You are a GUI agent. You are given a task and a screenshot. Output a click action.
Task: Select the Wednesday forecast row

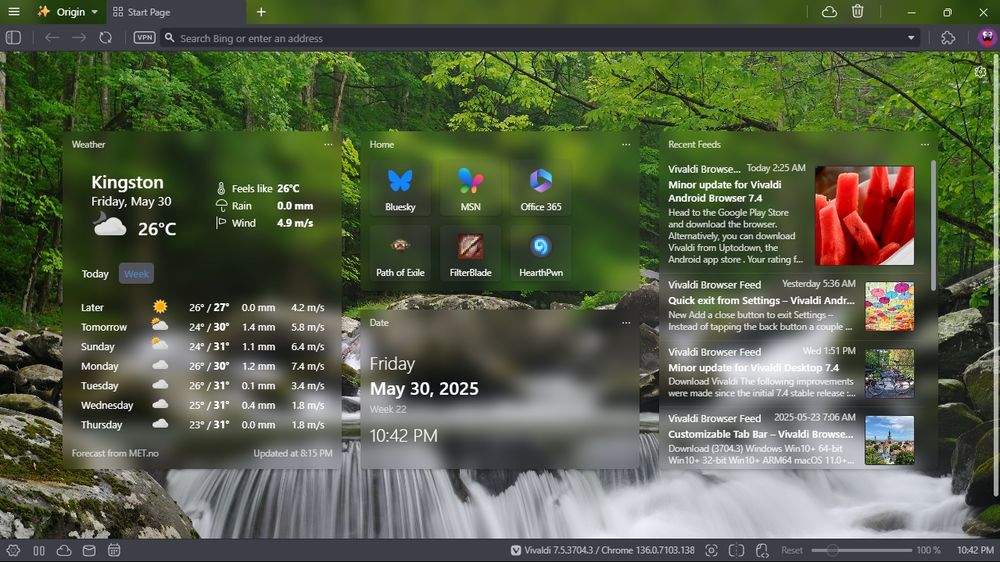203,405
